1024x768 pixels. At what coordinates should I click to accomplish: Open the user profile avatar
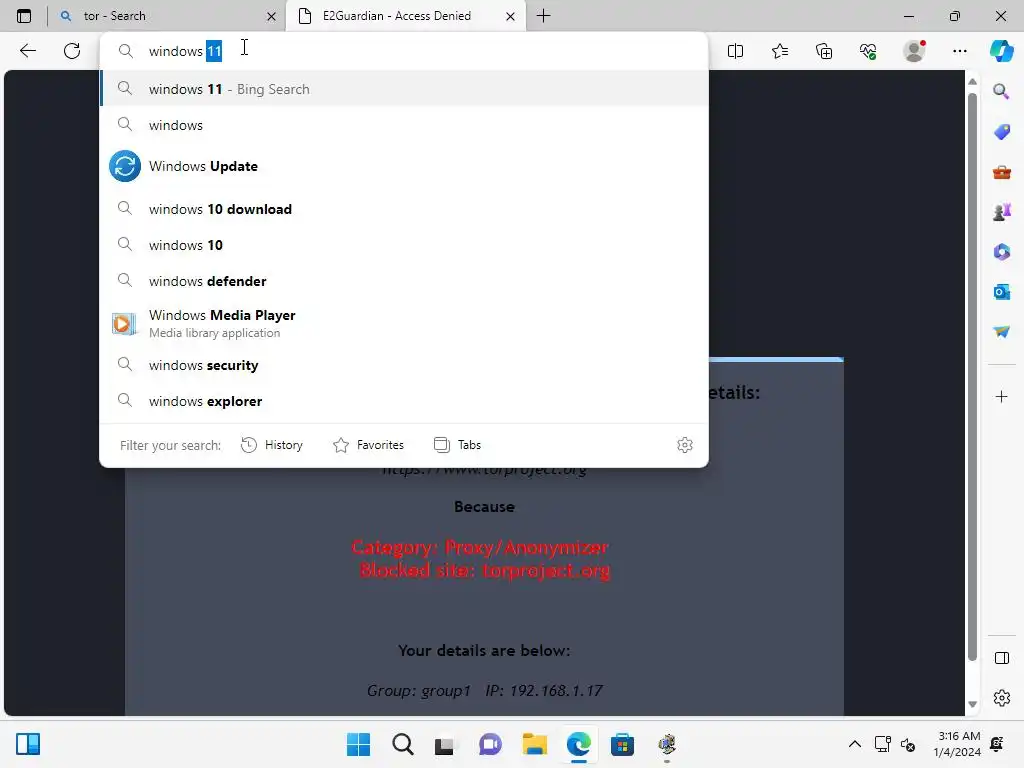pos(914,51)
